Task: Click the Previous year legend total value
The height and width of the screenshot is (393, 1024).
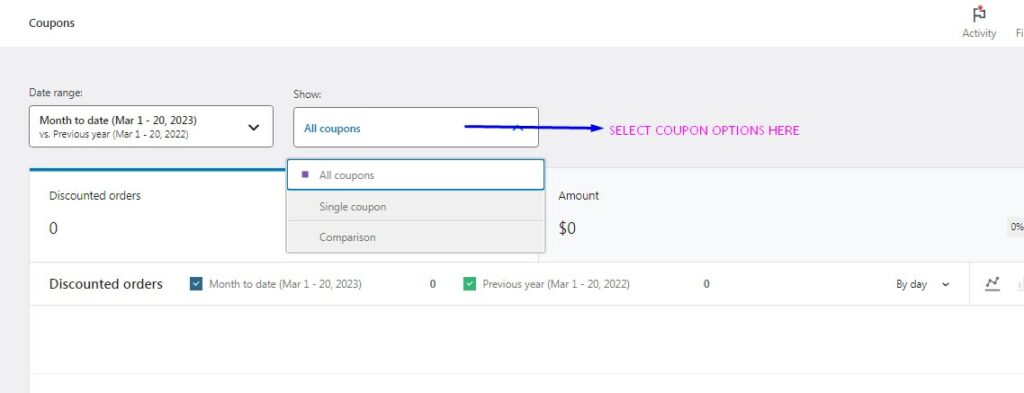Action: click(706, 284)
